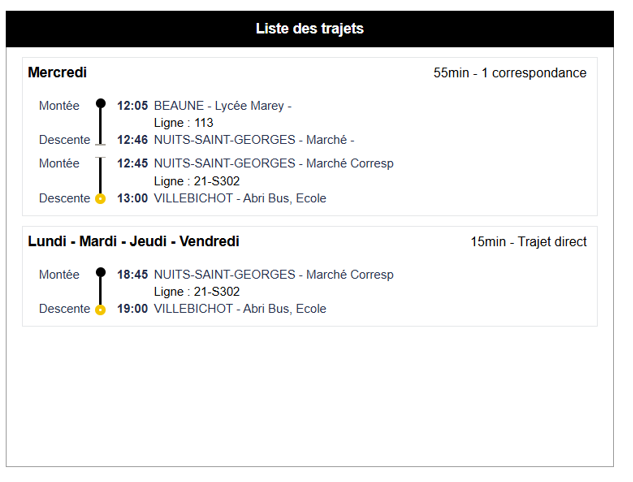Click the BEAUNE - Lycée Marey stop

click(222, 106)
